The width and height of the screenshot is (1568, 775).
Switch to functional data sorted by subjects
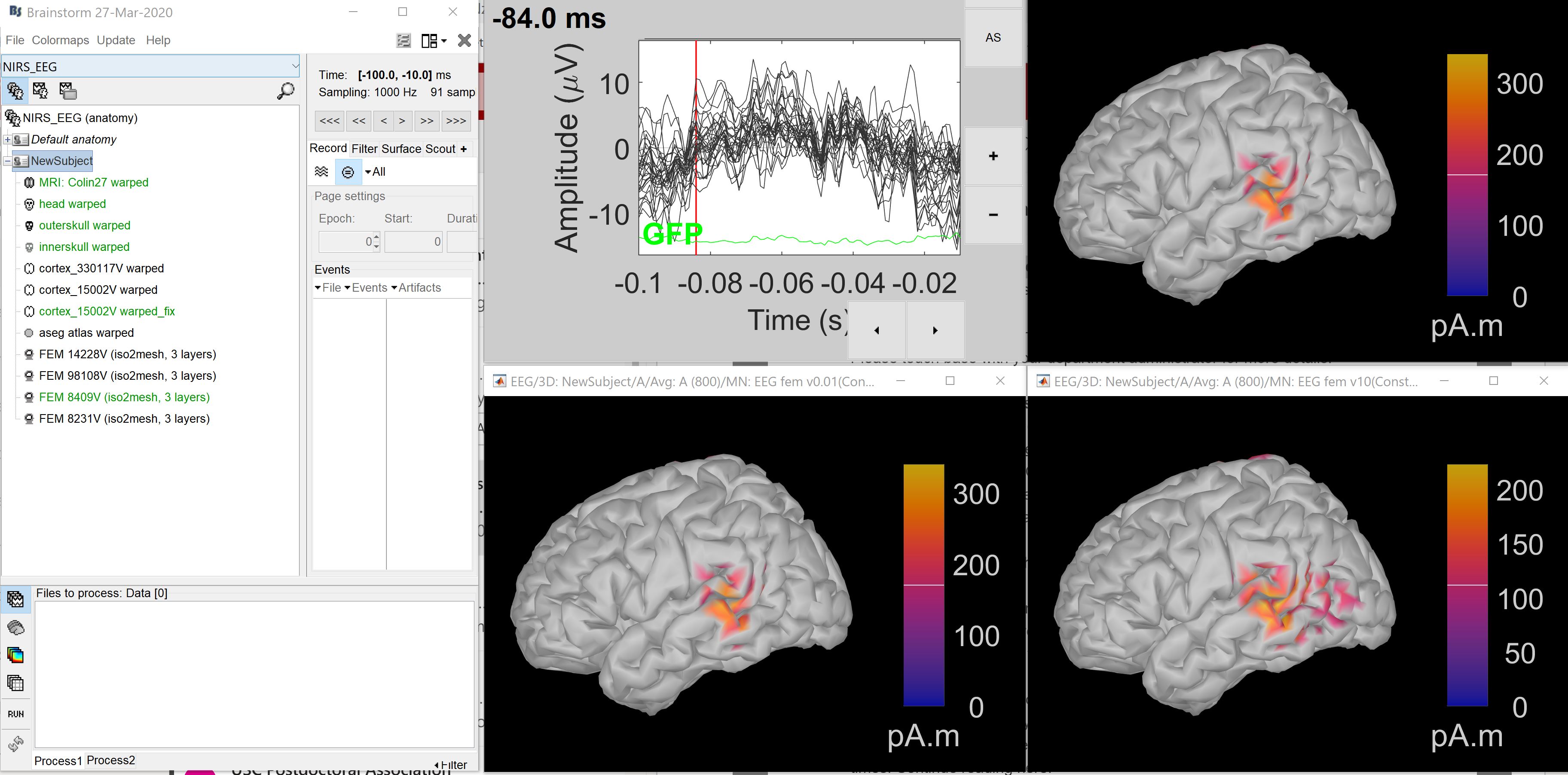click(40, 91)
